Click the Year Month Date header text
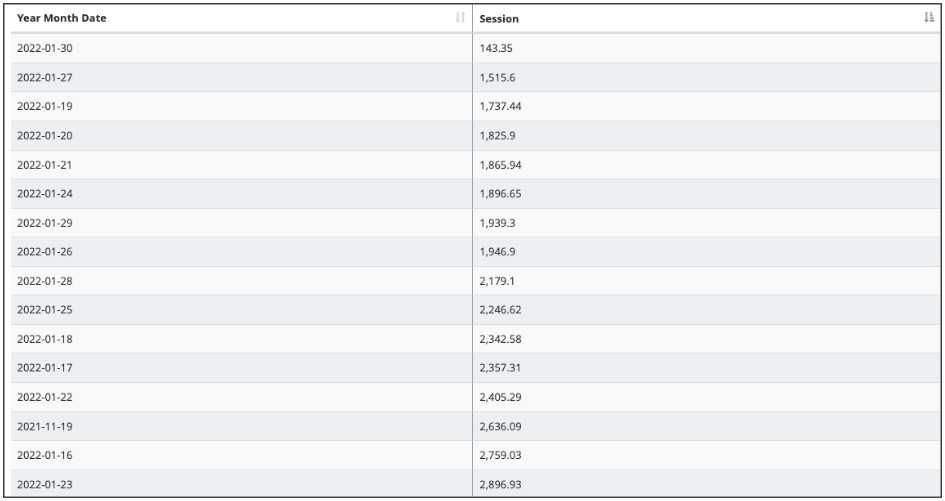The image size is (945, 501). [x=62, y=19]
